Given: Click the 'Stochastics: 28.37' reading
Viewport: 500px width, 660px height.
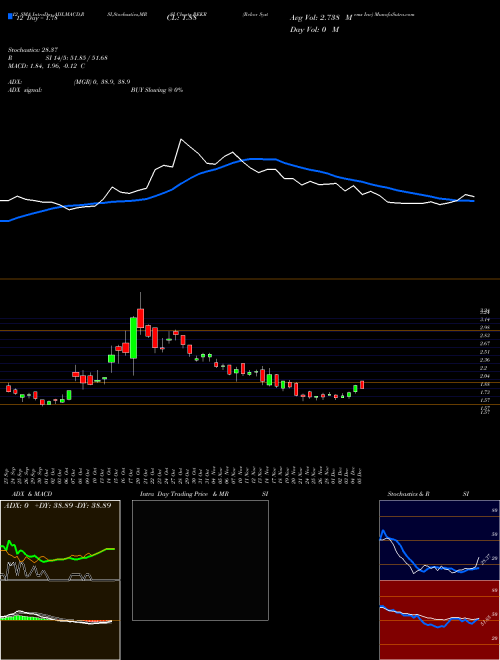Looking at the screenshot, I should (33, 50).
